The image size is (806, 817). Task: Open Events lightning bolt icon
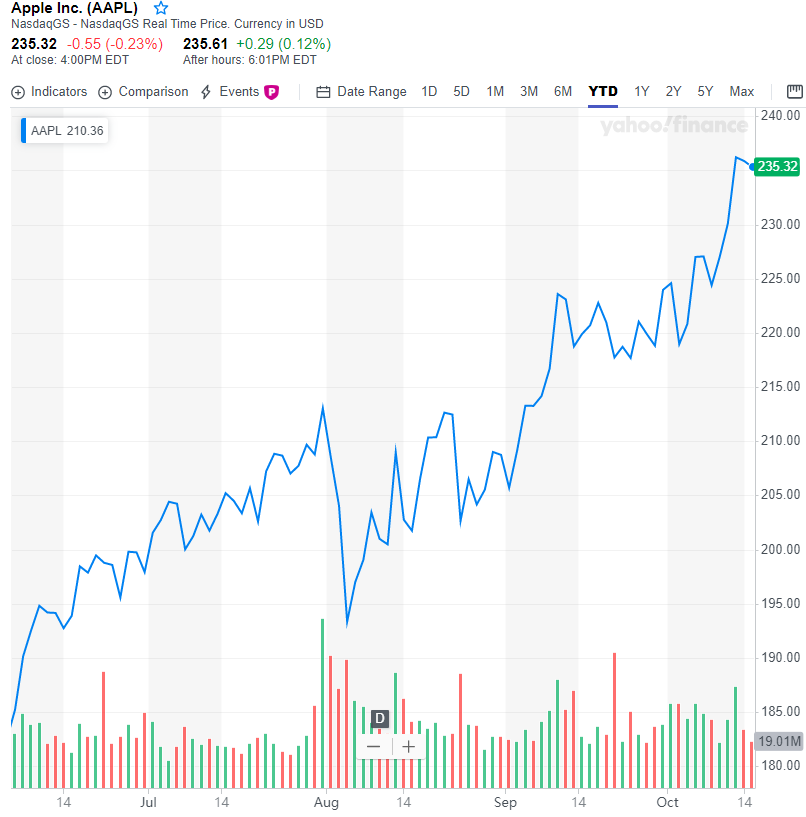[206, 92]
